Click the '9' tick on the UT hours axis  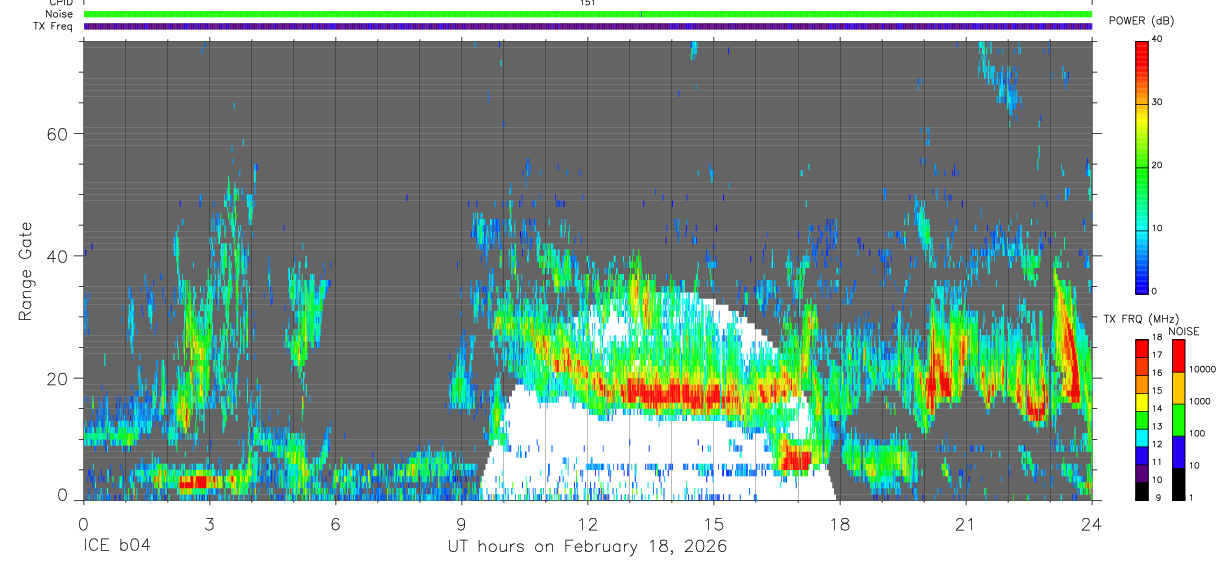(462, 524)
